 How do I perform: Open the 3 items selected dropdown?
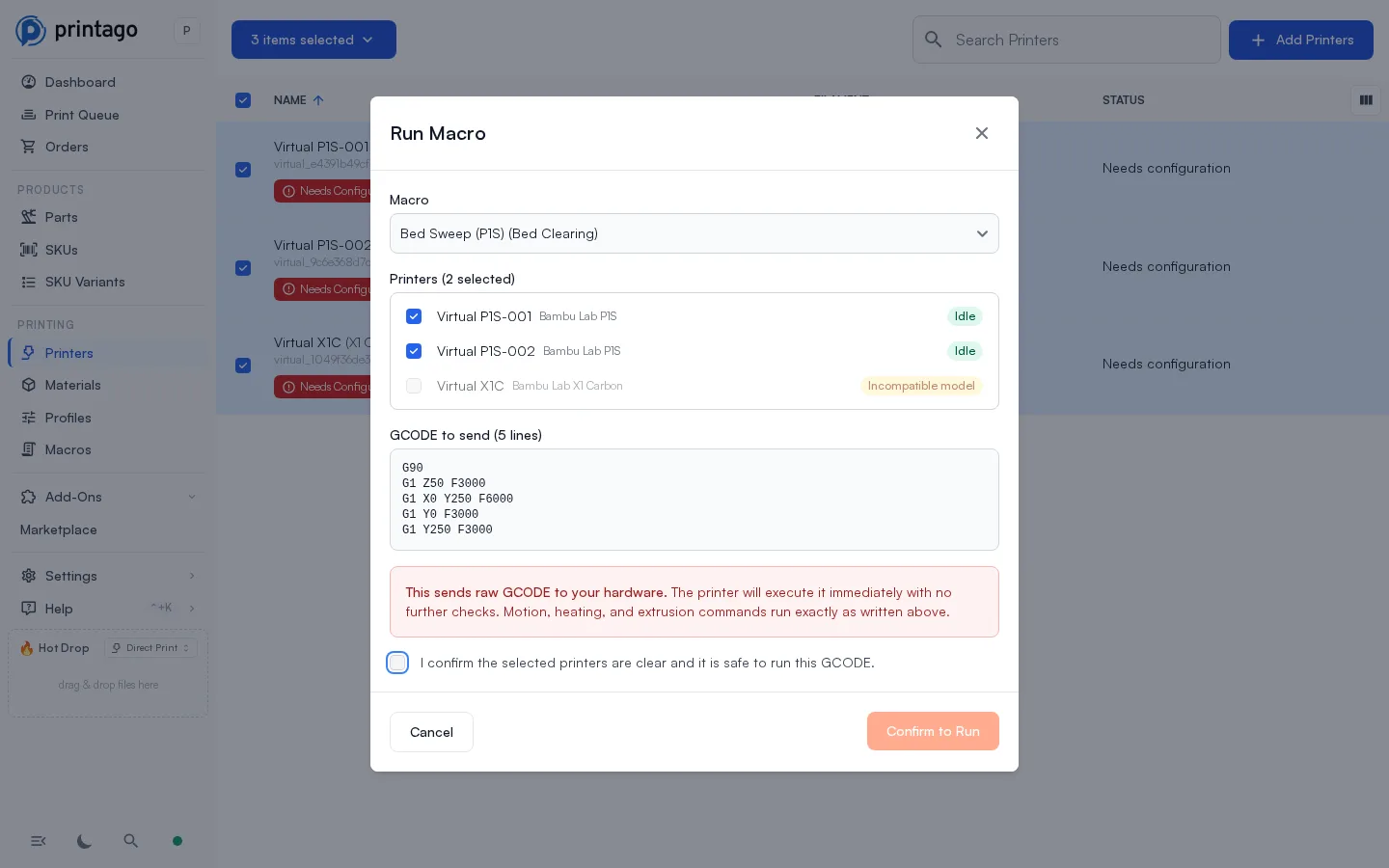point(313,40)
